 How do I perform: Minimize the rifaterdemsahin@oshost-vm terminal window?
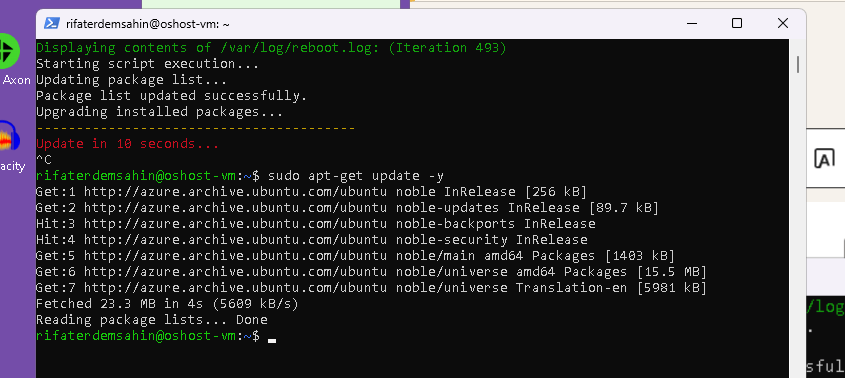coord(691,23)
